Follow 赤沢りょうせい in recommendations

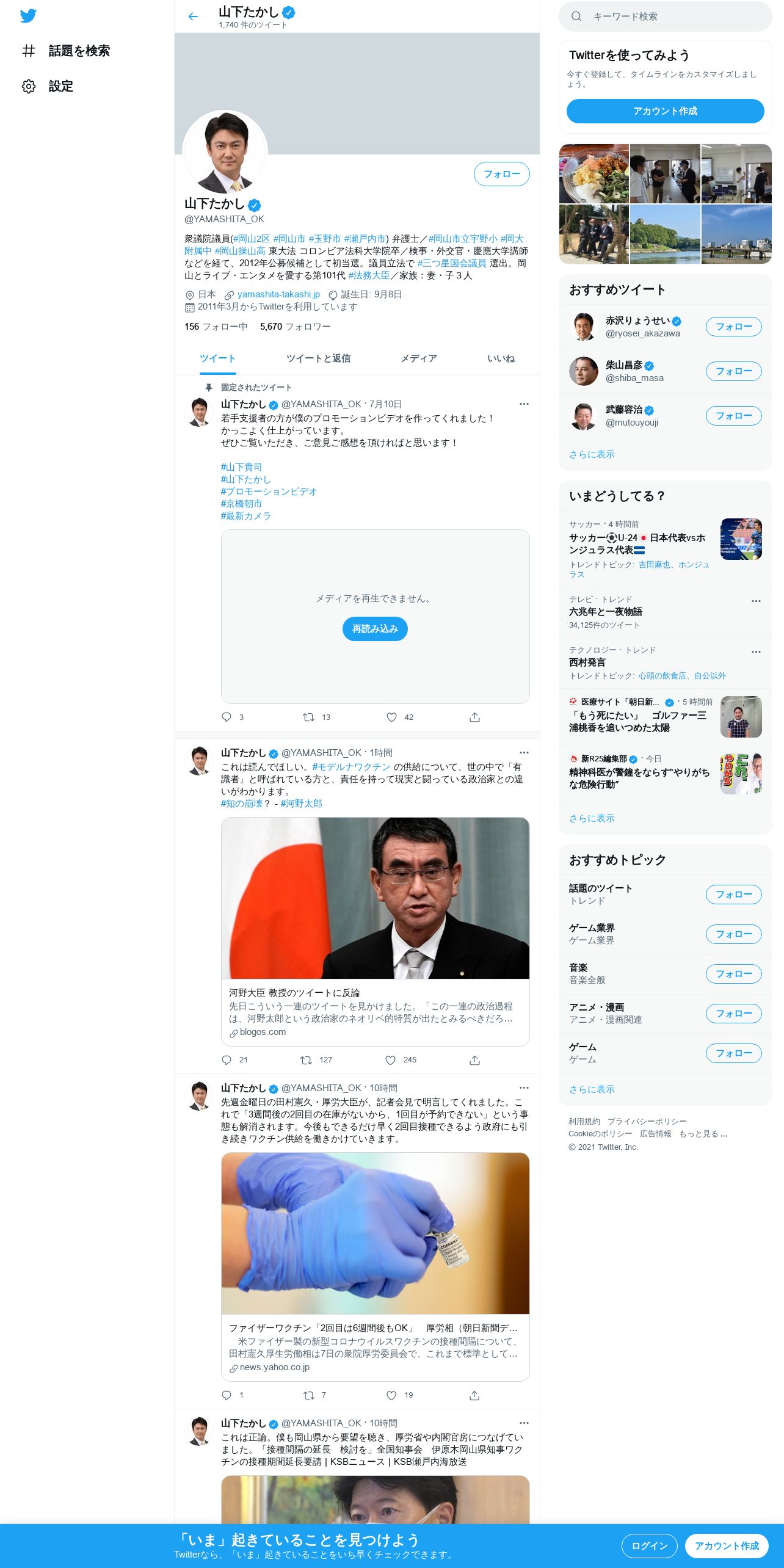(734, 327)
